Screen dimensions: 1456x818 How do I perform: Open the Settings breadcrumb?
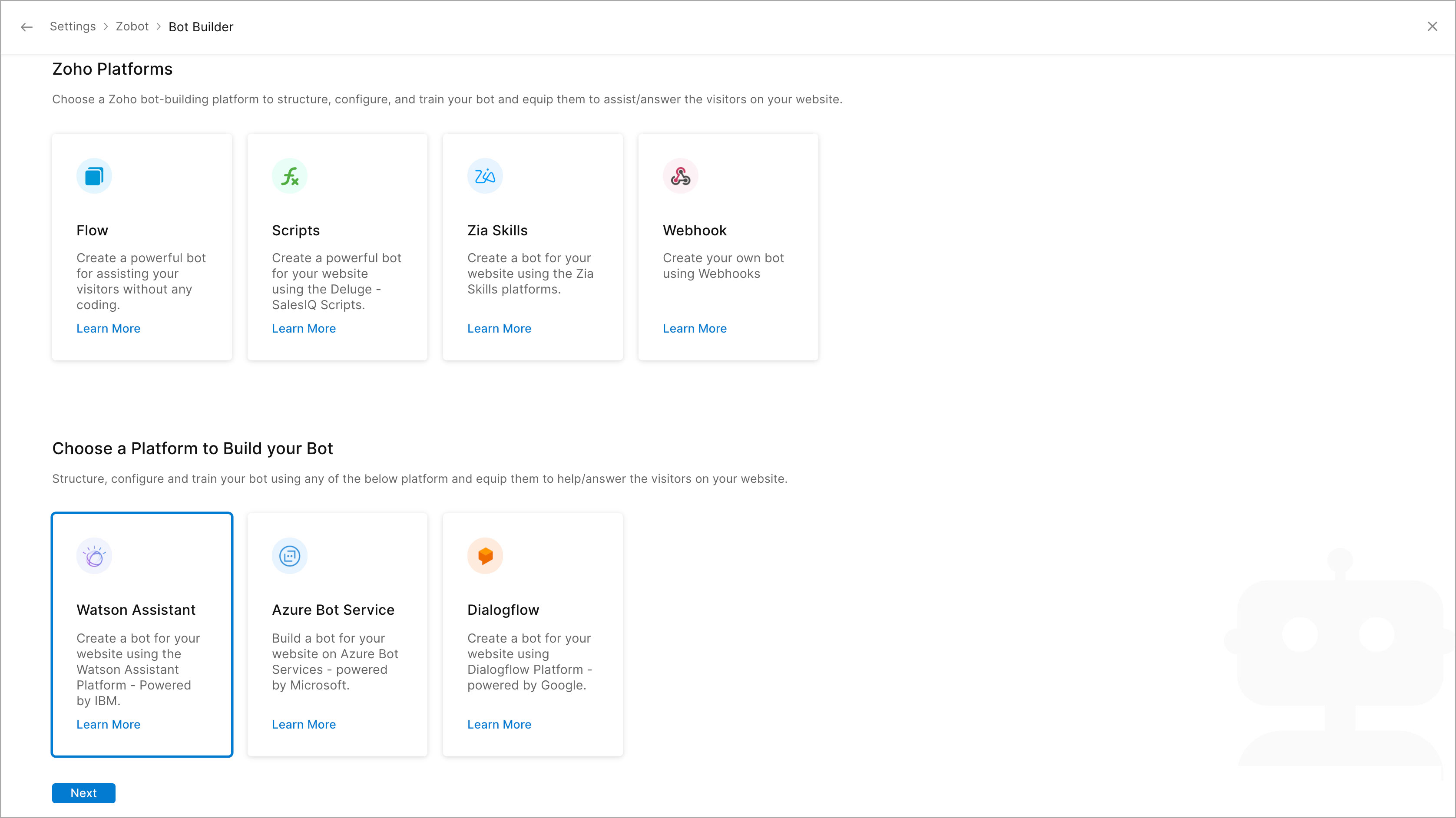point(73,26)
